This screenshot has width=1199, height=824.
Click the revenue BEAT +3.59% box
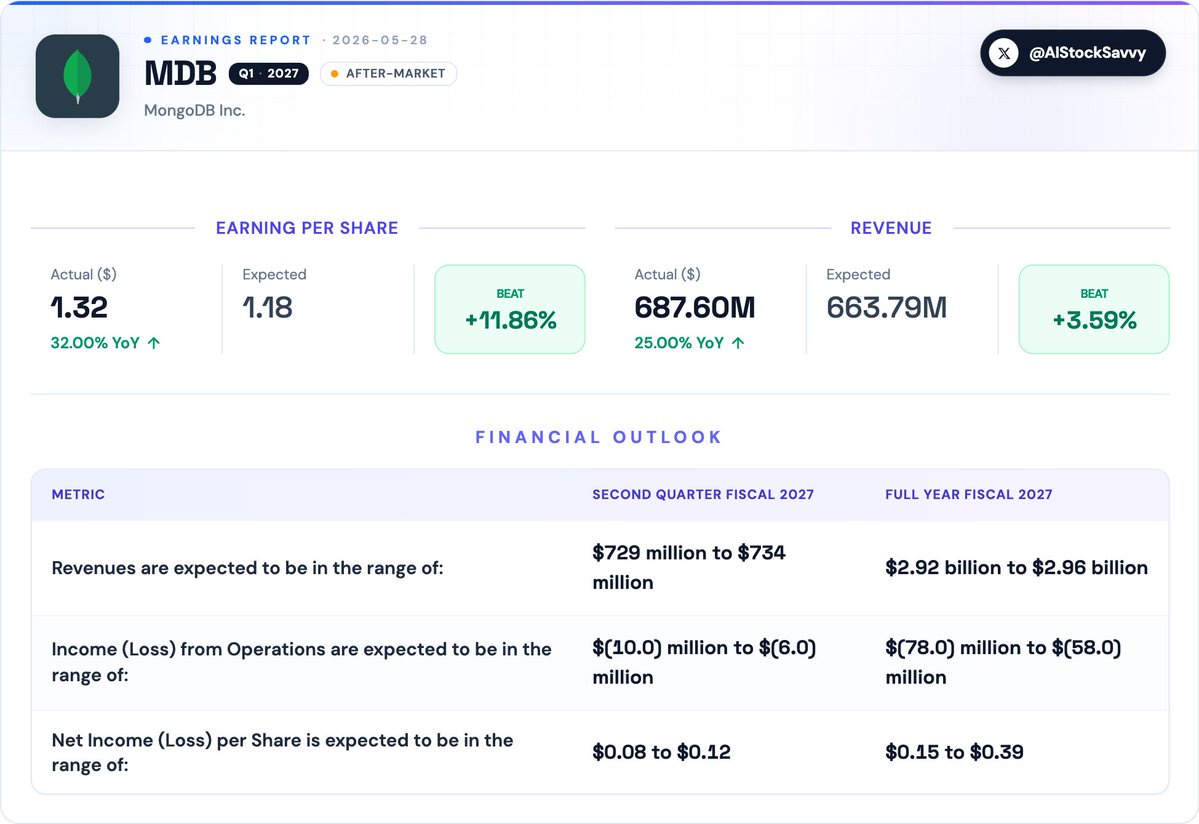(1094, 309)
